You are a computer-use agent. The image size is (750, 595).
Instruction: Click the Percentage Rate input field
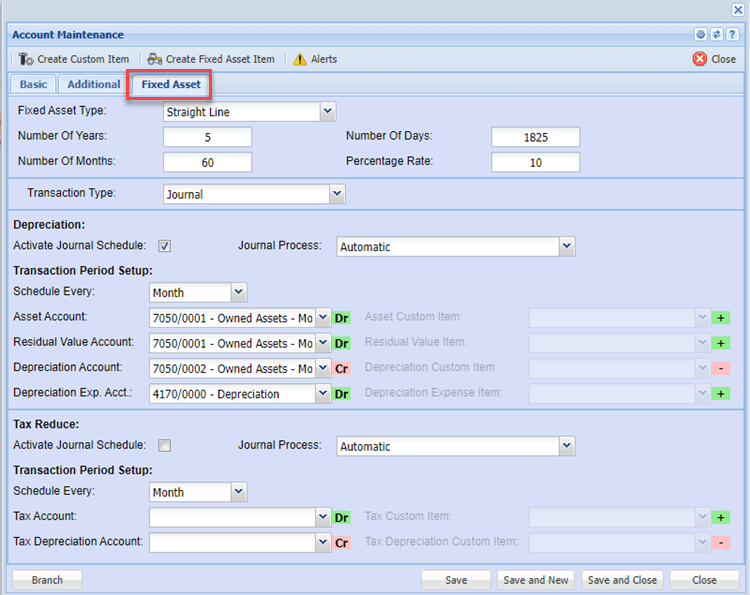coord(535,163)
